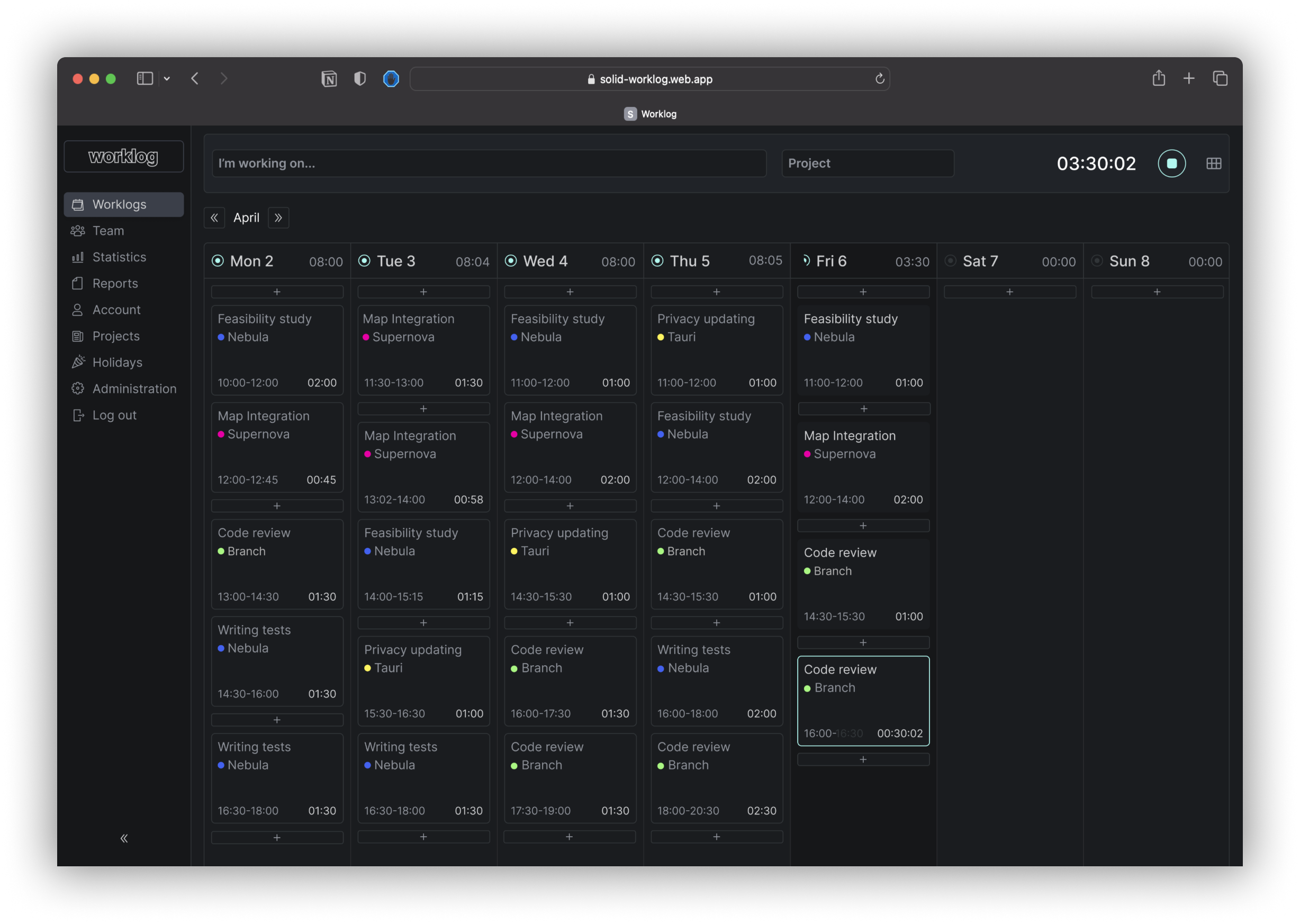The width and height of the screenshot is (1300, 924).
Task: Stop the running timer
Action: [1171, 164]
